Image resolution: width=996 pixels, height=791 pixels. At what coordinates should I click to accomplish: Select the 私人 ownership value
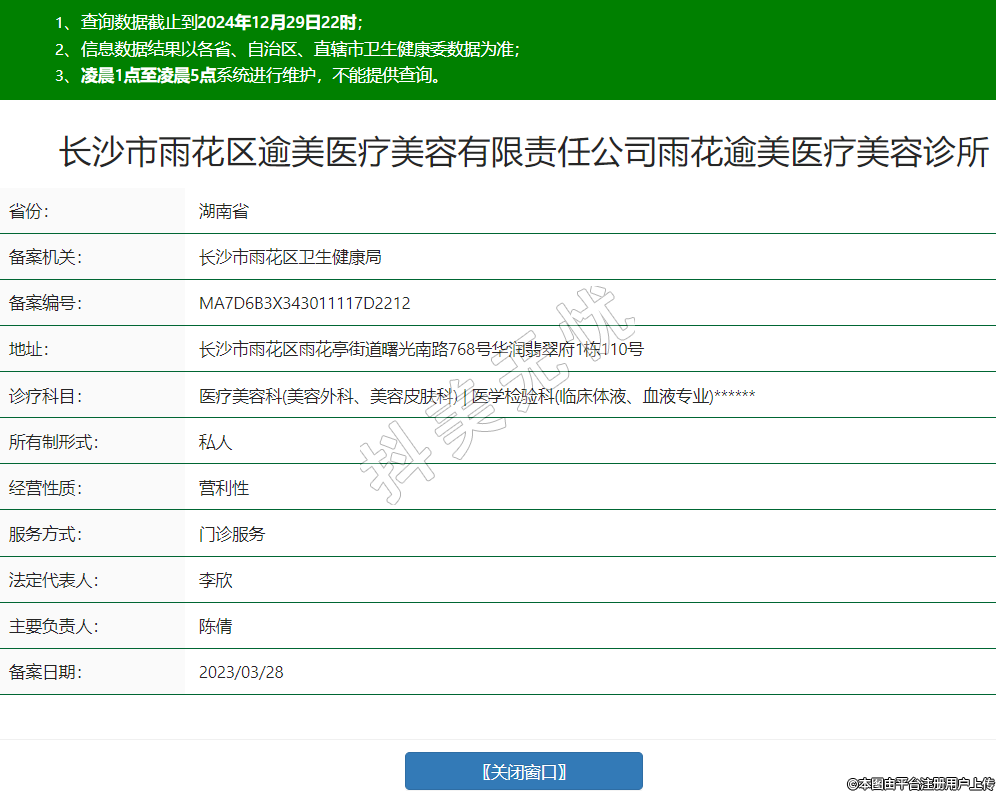tap(216, 442)
